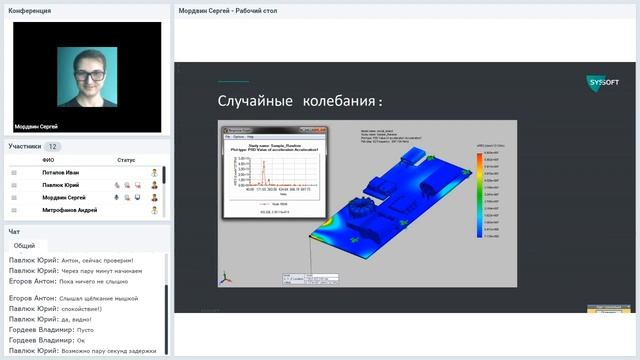Click the slide title 'Случайные колебания:'
640x360 pixels.
point(300,101)
